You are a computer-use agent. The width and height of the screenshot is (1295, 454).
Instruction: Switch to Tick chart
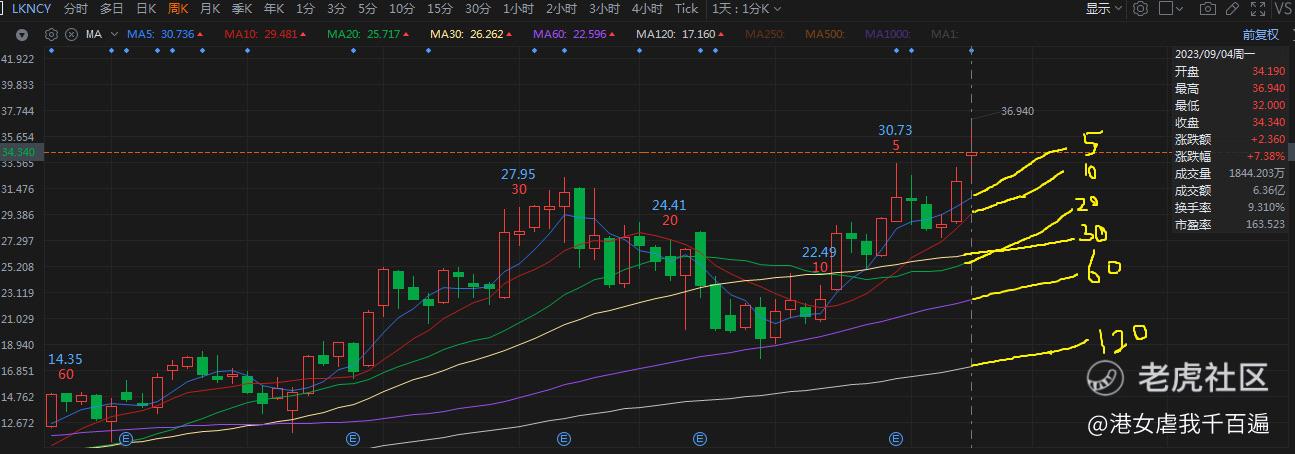(686, 9)
